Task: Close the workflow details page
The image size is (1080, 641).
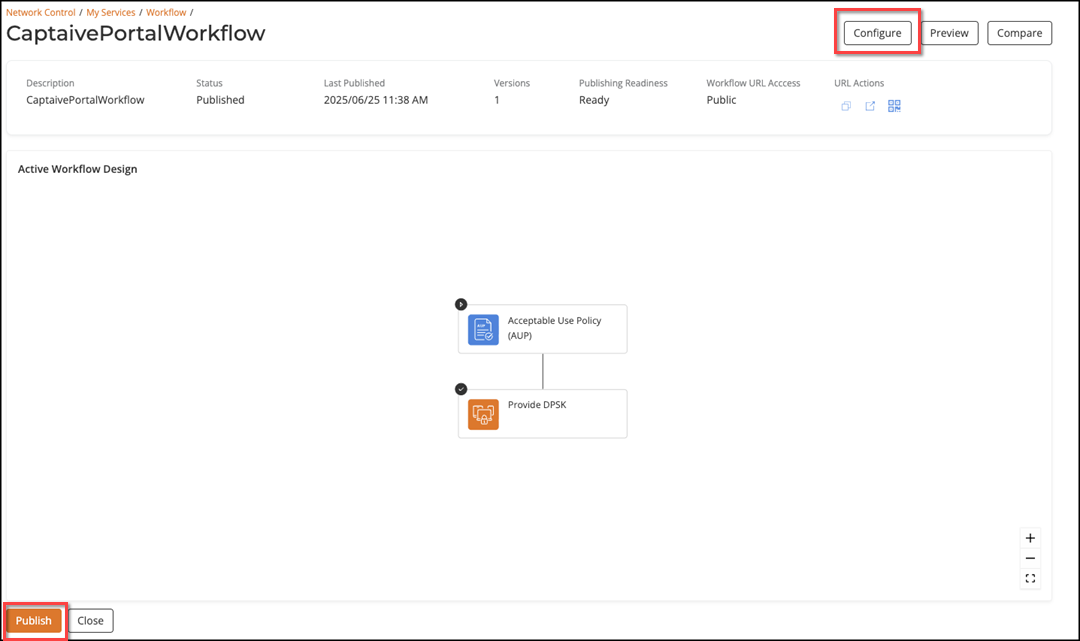Action: tap(91, 621)
